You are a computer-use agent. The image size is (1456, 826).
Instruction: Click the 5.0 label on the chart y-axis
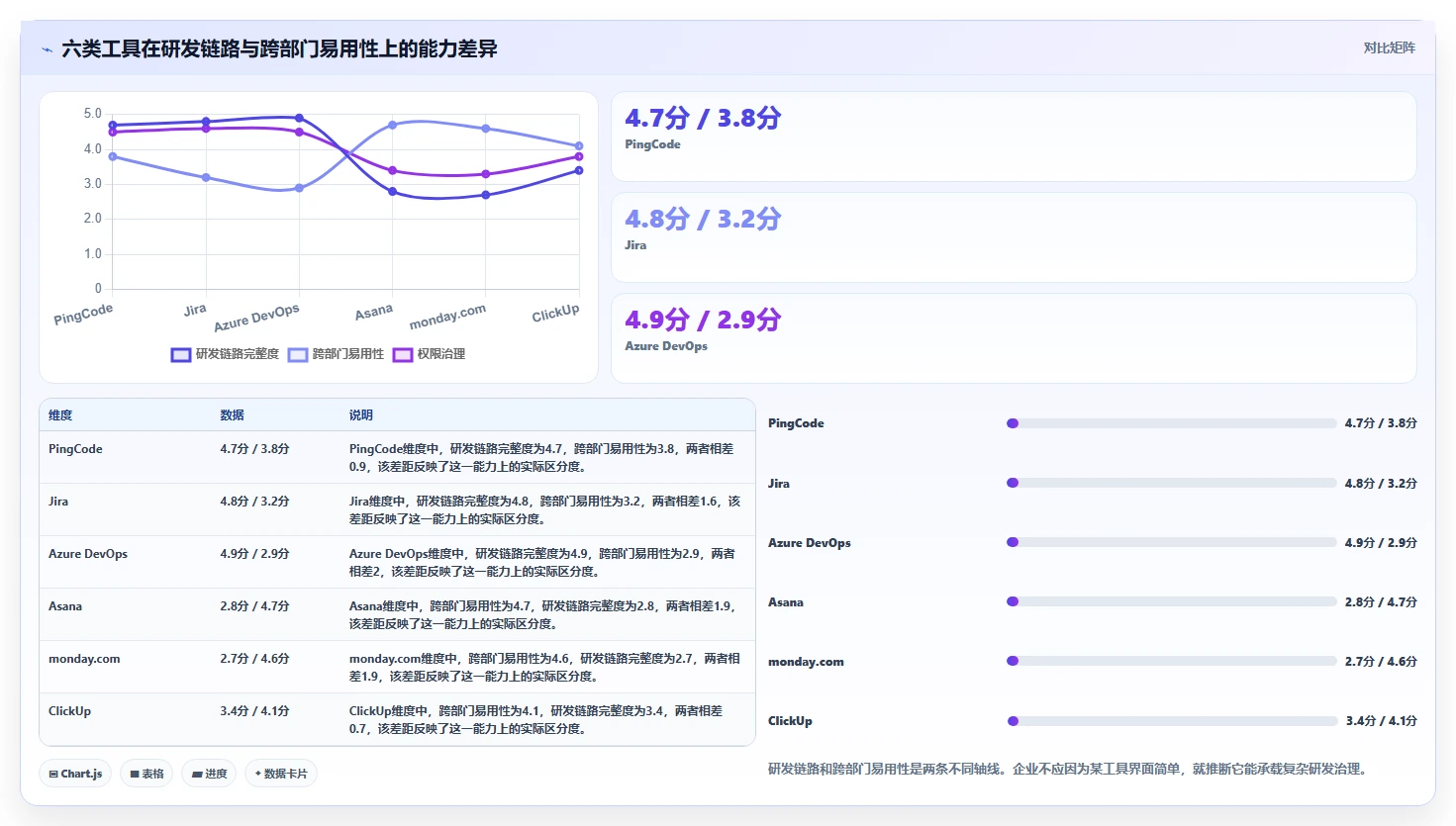point(92,114)
